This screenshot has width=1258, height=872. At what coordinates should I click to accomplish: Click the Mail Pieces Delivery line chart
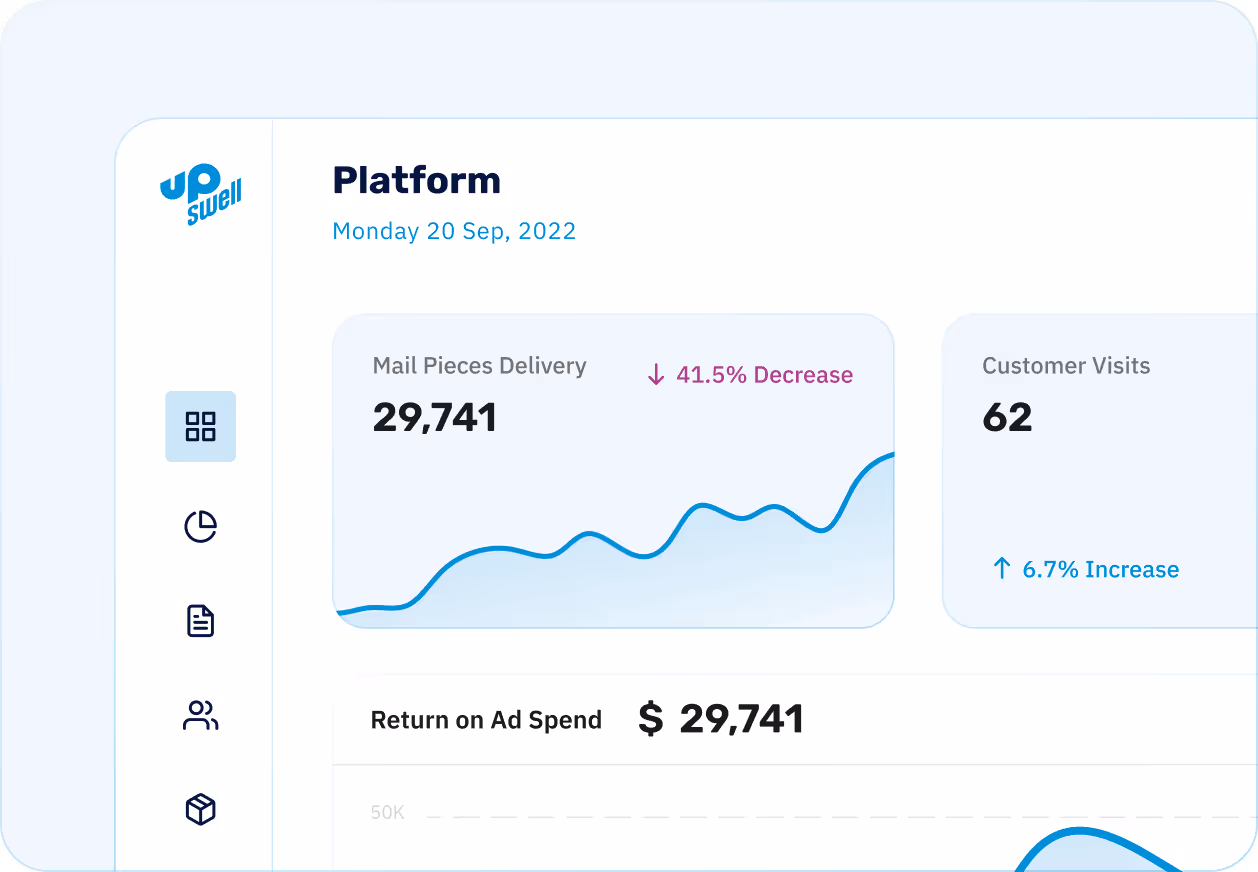click(613, 540)
